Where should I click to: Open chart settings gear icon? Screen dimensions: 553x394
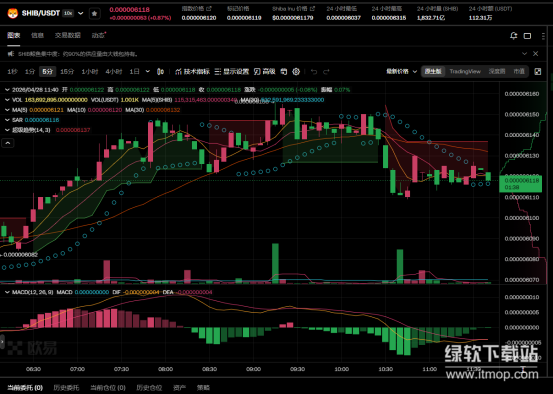click(x=296, y=72)
